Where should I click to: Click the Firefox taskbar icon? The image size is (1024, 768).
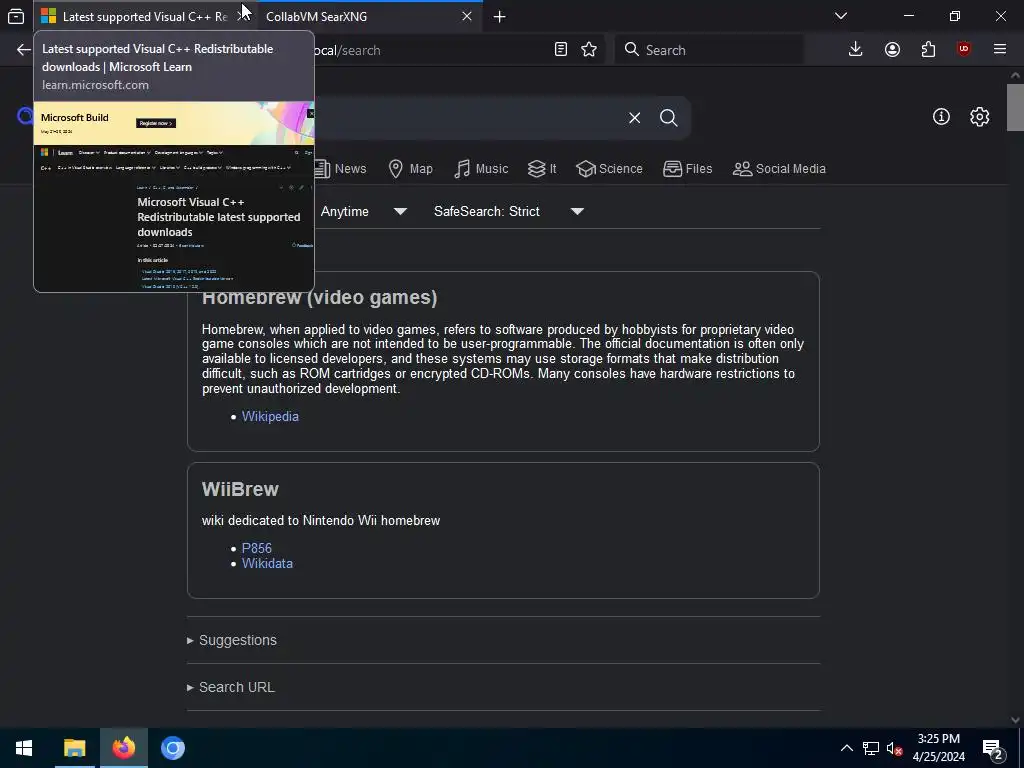(123, 748)
